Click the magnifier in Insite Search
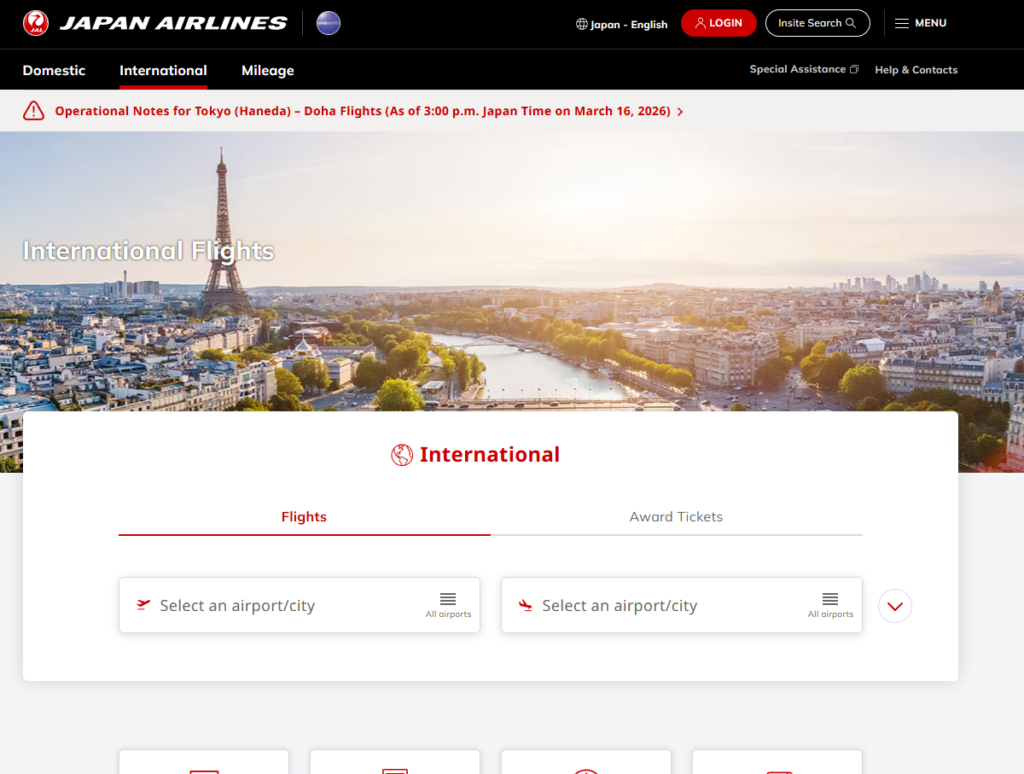Screen dimensions: 1024x774 point(851,23)
